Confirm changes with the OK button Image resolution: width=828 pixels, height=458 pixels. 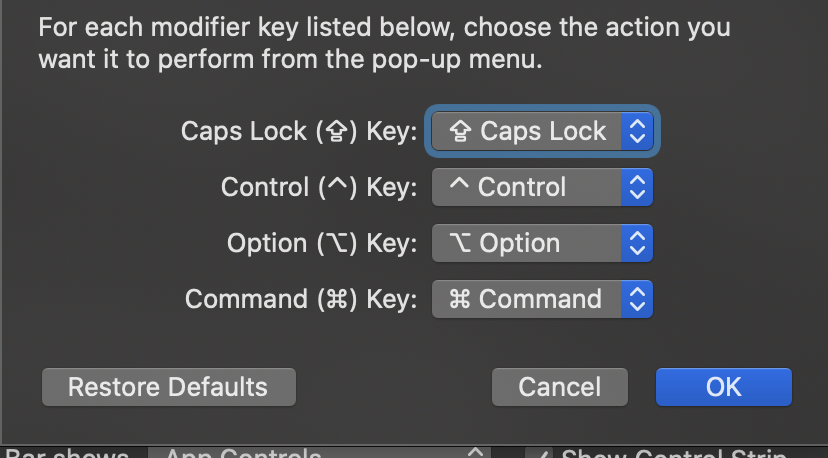click(x=723, y=387)
